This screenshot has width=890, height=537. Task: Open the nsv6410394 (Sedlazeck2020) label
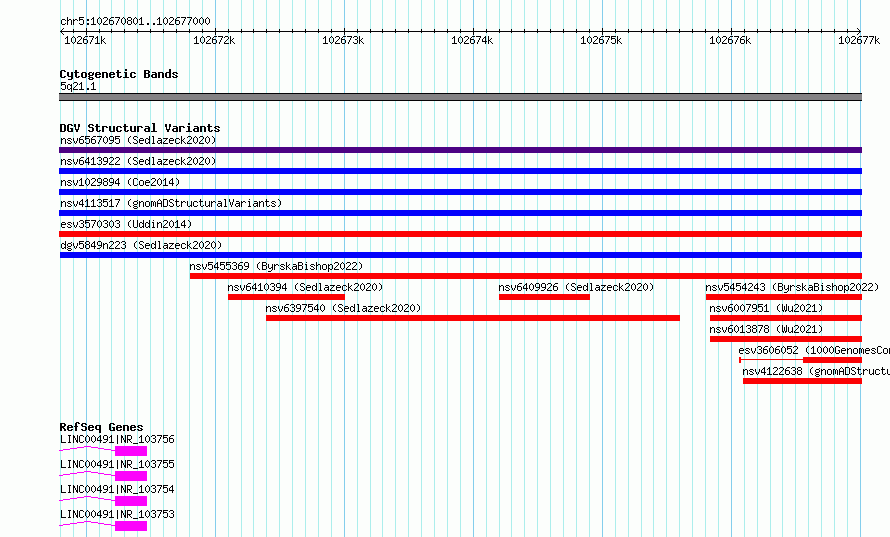[x=305, y=287]
